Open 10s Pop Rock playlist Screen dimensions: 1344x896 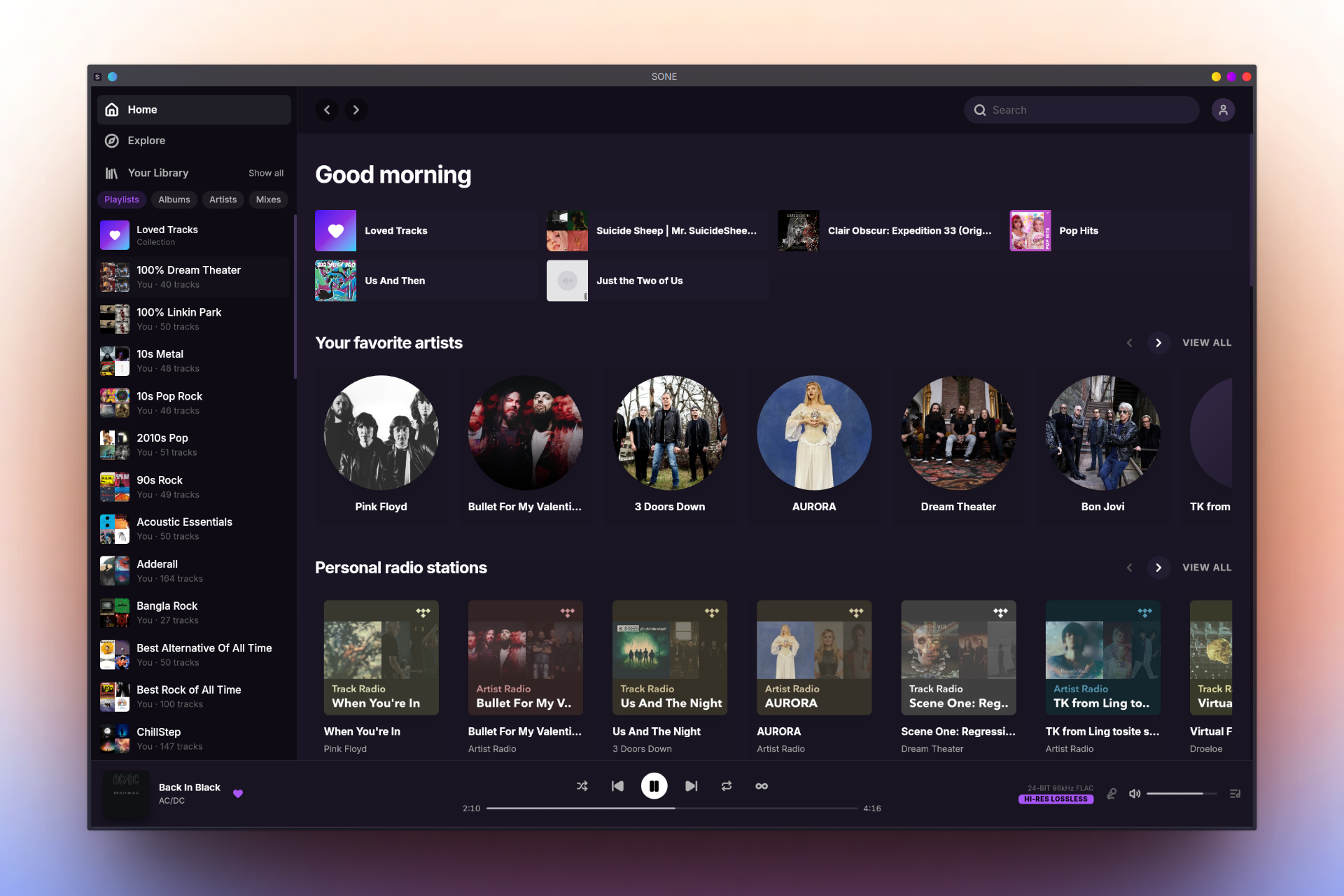(194, 403)
